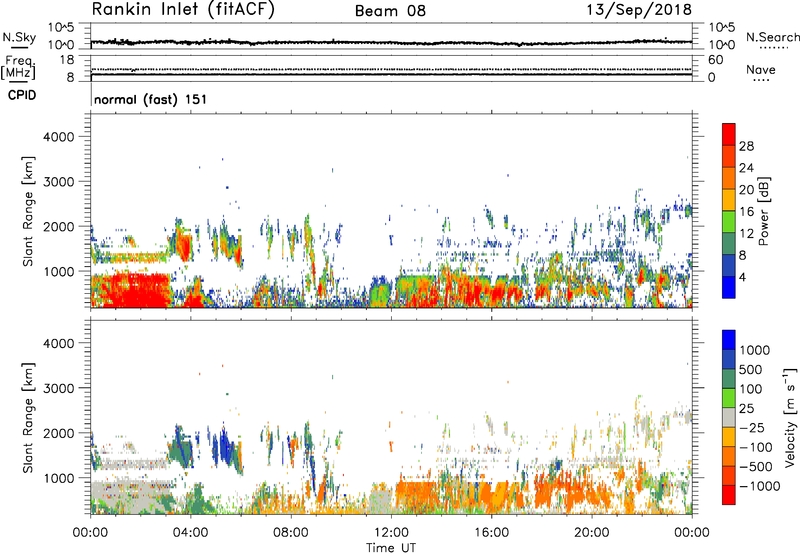
Task: Click the '16' tick on power colorbar
Action: (x=746, y=212)
